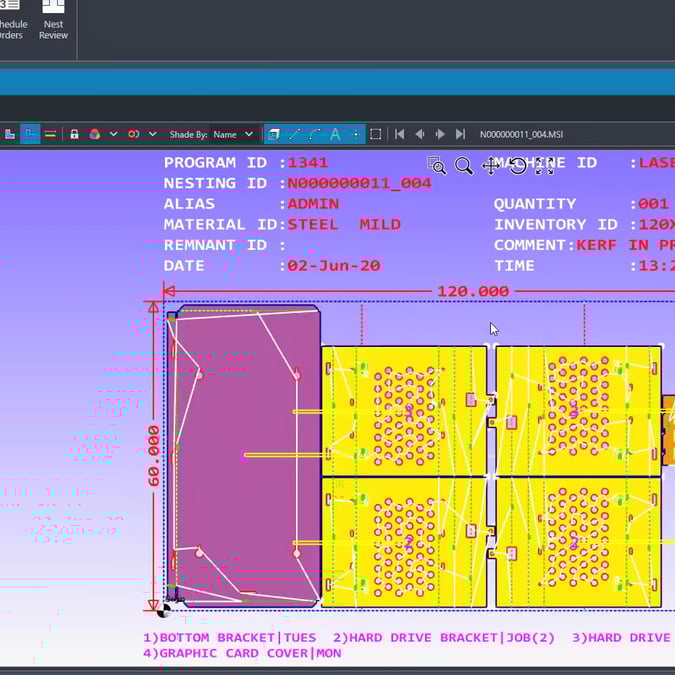Click the Quantity value 001
The height and width of the screenshot is (675, 675).
[x=653, y=204]
